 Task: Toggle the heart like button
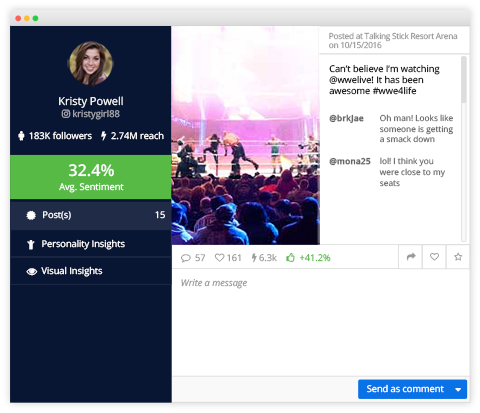(x=434, y=257)
